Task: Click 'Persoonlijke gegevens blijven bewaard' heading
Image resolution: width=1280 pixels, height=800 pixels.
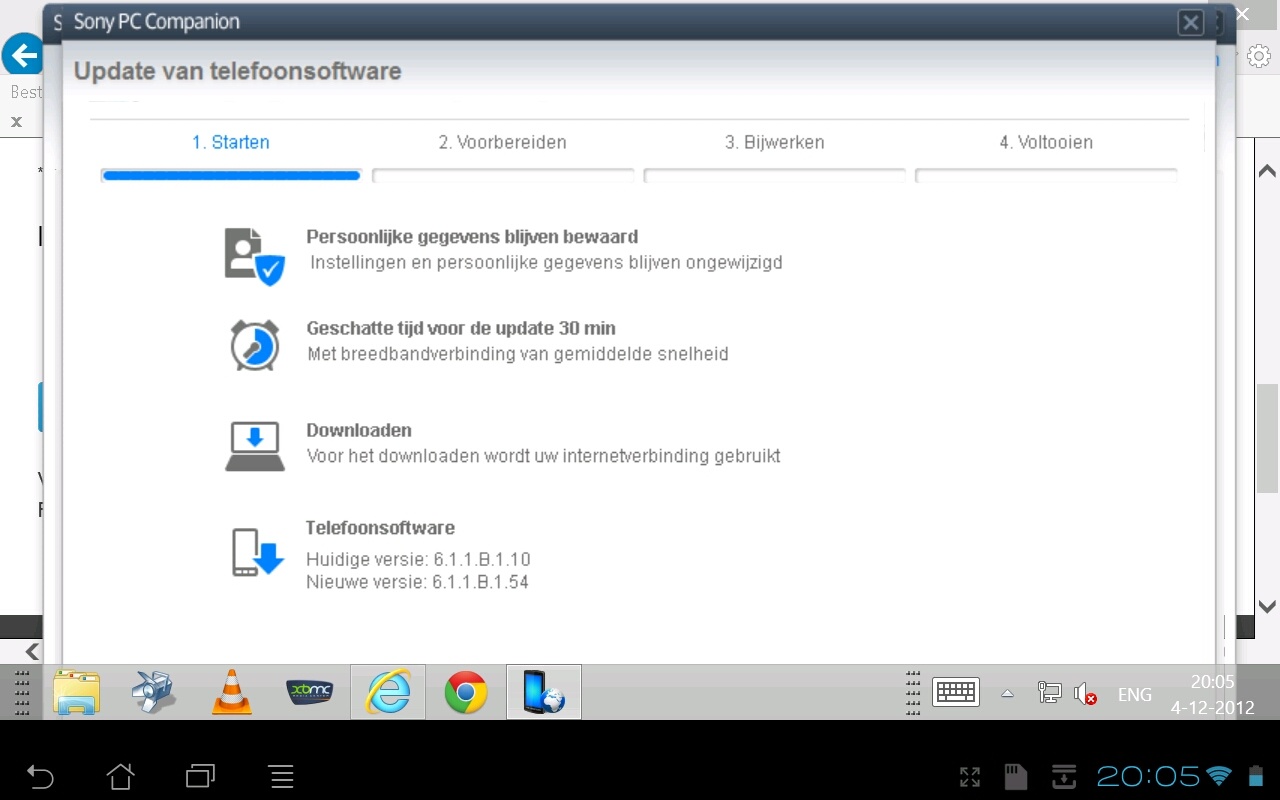Action: coord(472,237)
